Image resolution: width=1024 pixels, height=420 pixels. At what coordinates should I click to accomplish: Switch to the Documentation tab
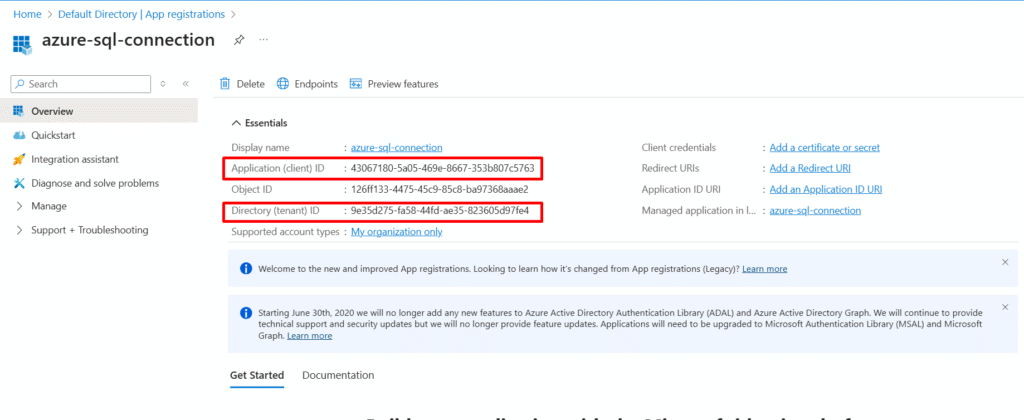338,376
